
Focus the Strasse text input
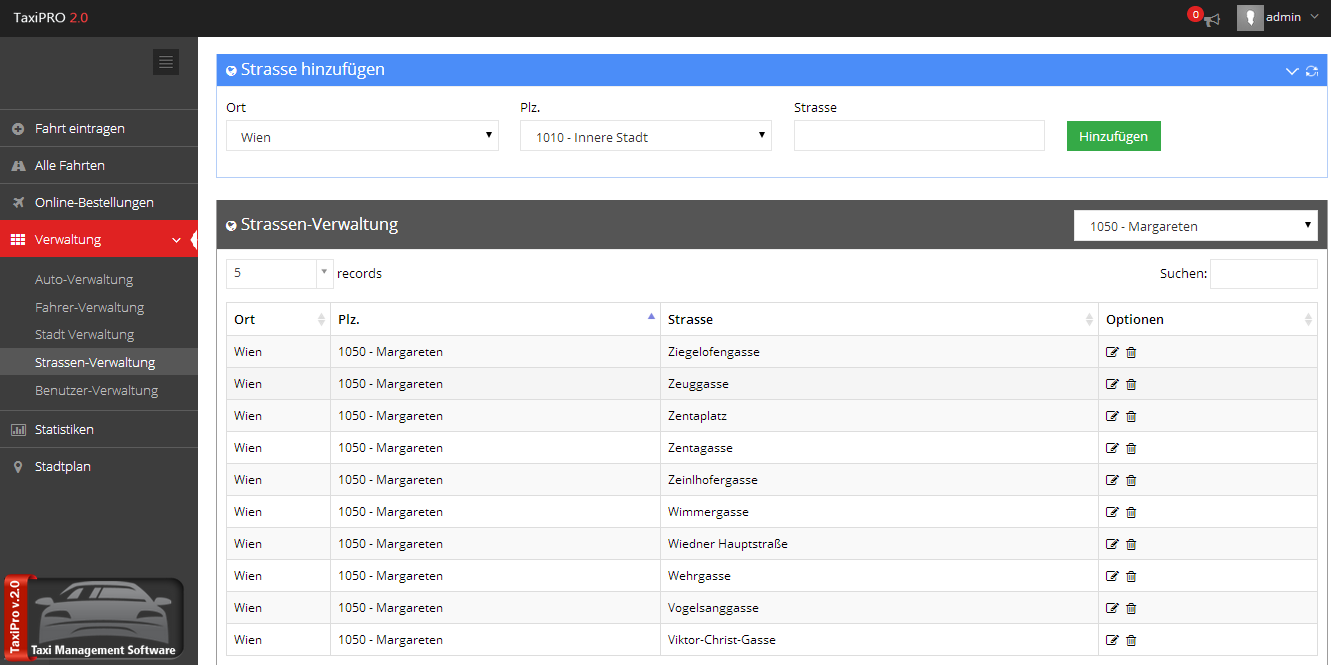(x=919, y=136)
